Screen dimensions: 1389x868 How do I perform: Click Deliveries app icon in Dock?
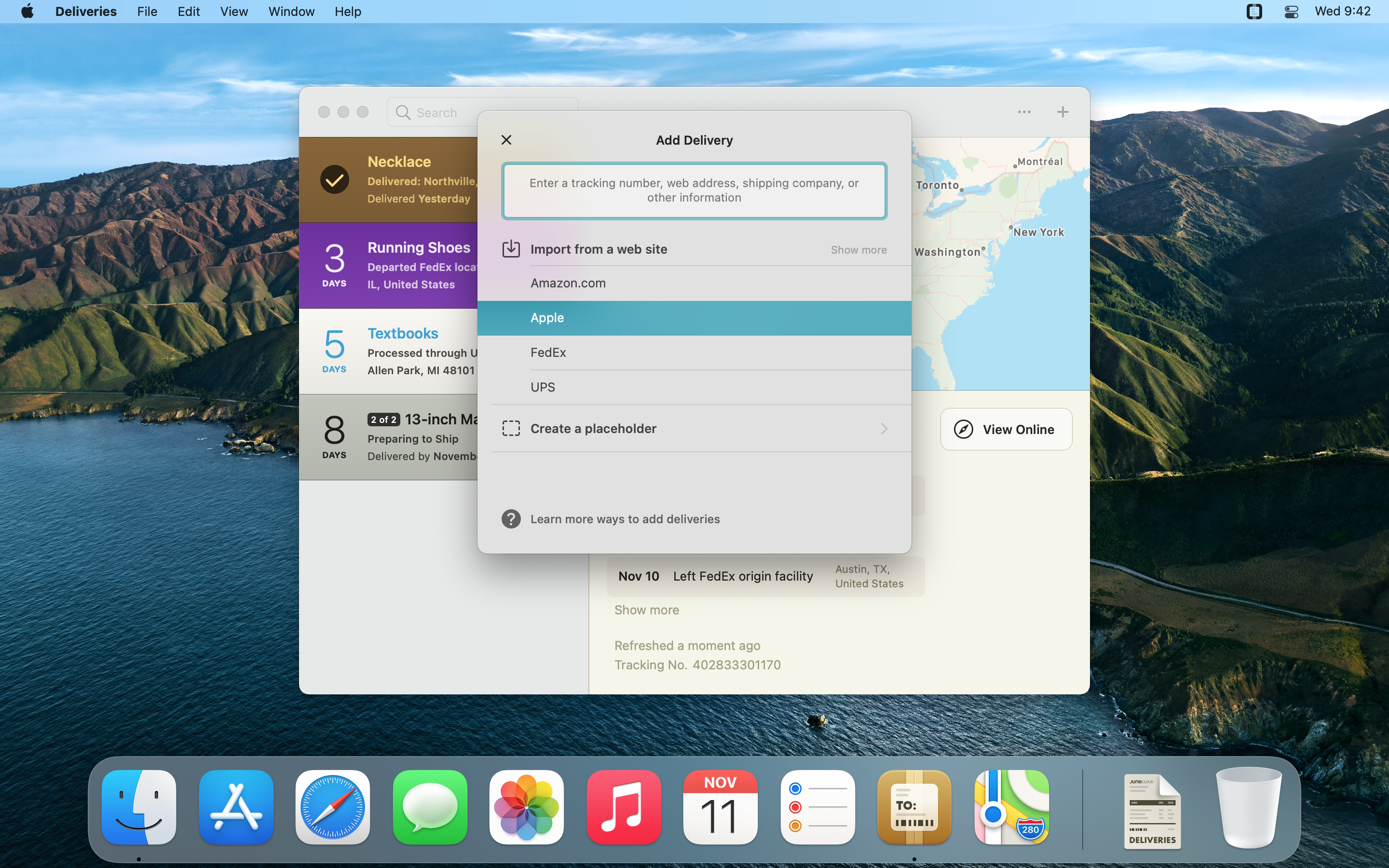click(x=914, y=807)
